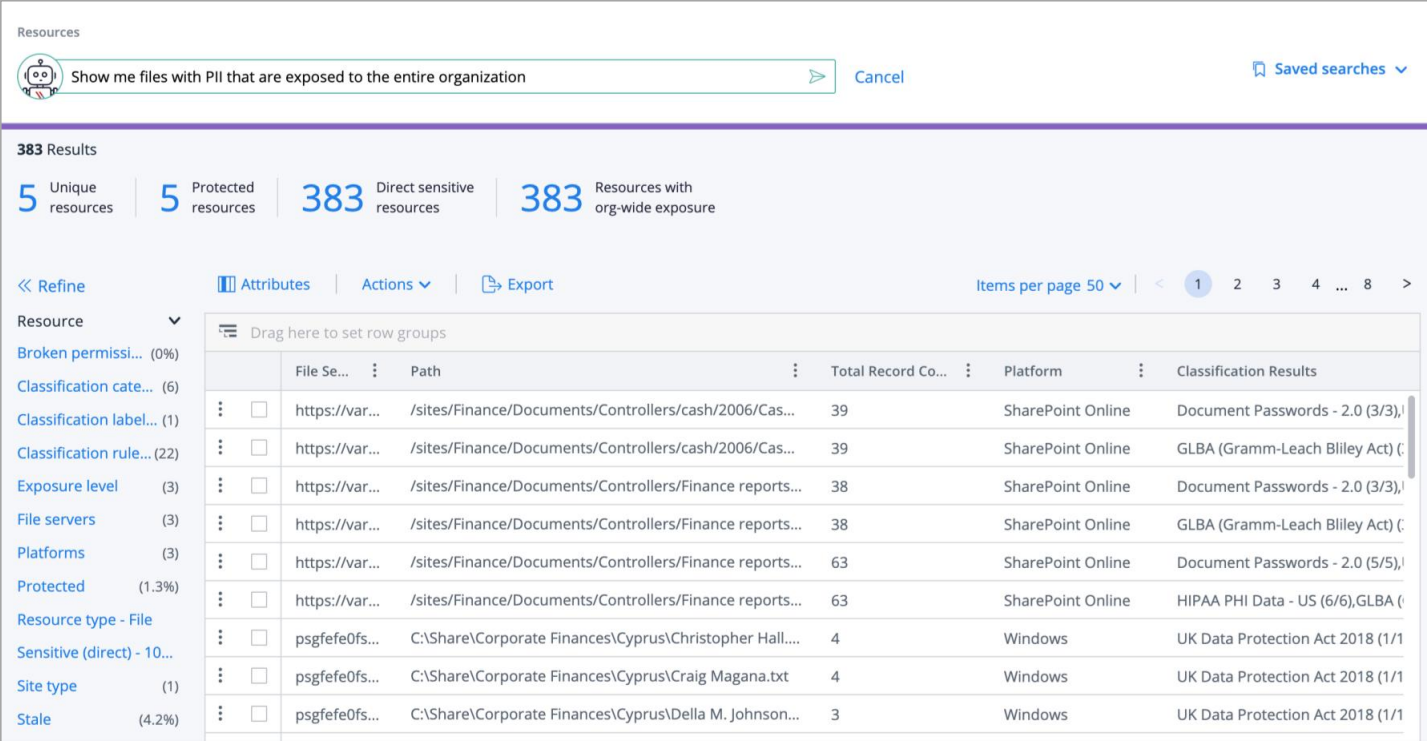Click the row groups icon beside Drag here
1427x741 pixels.
tap(228, 332)
